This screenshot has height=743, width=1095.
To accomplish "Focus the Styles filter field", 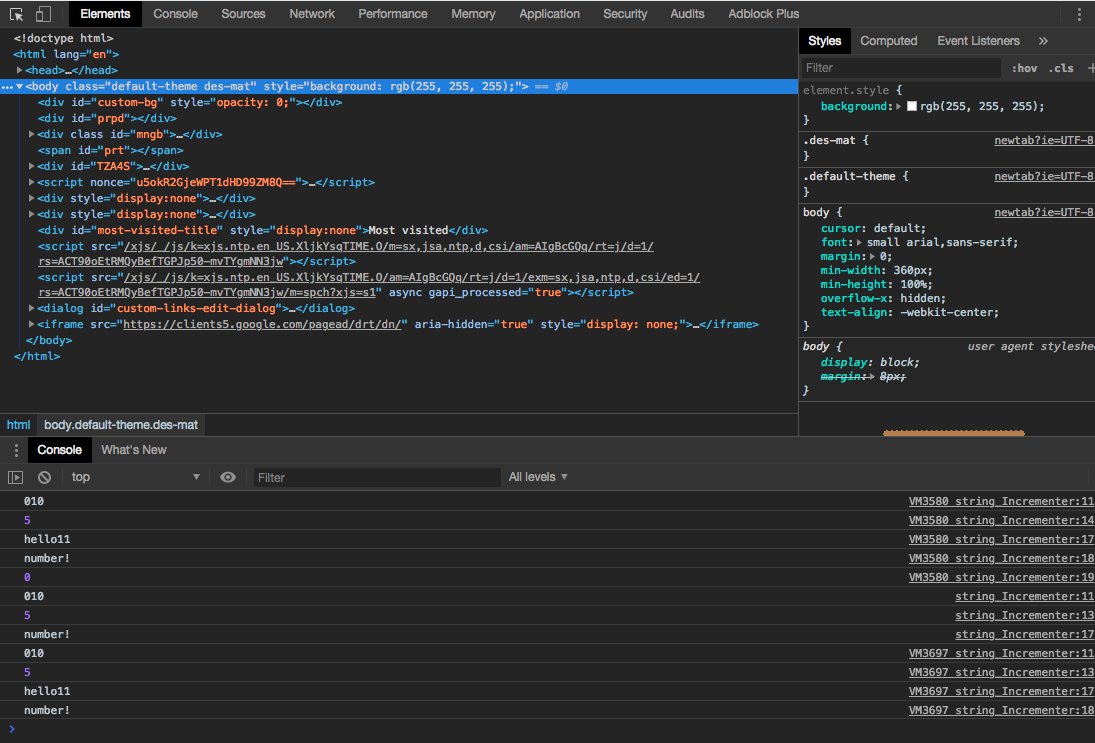I will coord(901,68).
